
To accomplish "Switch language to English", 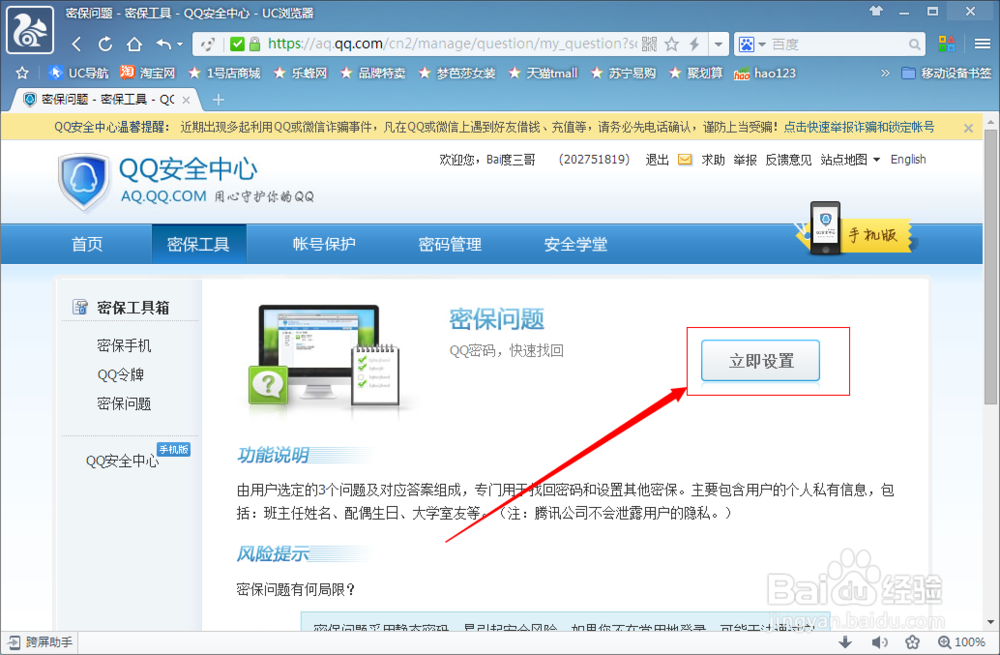I will pyautogui.click(x=908, y=159).
